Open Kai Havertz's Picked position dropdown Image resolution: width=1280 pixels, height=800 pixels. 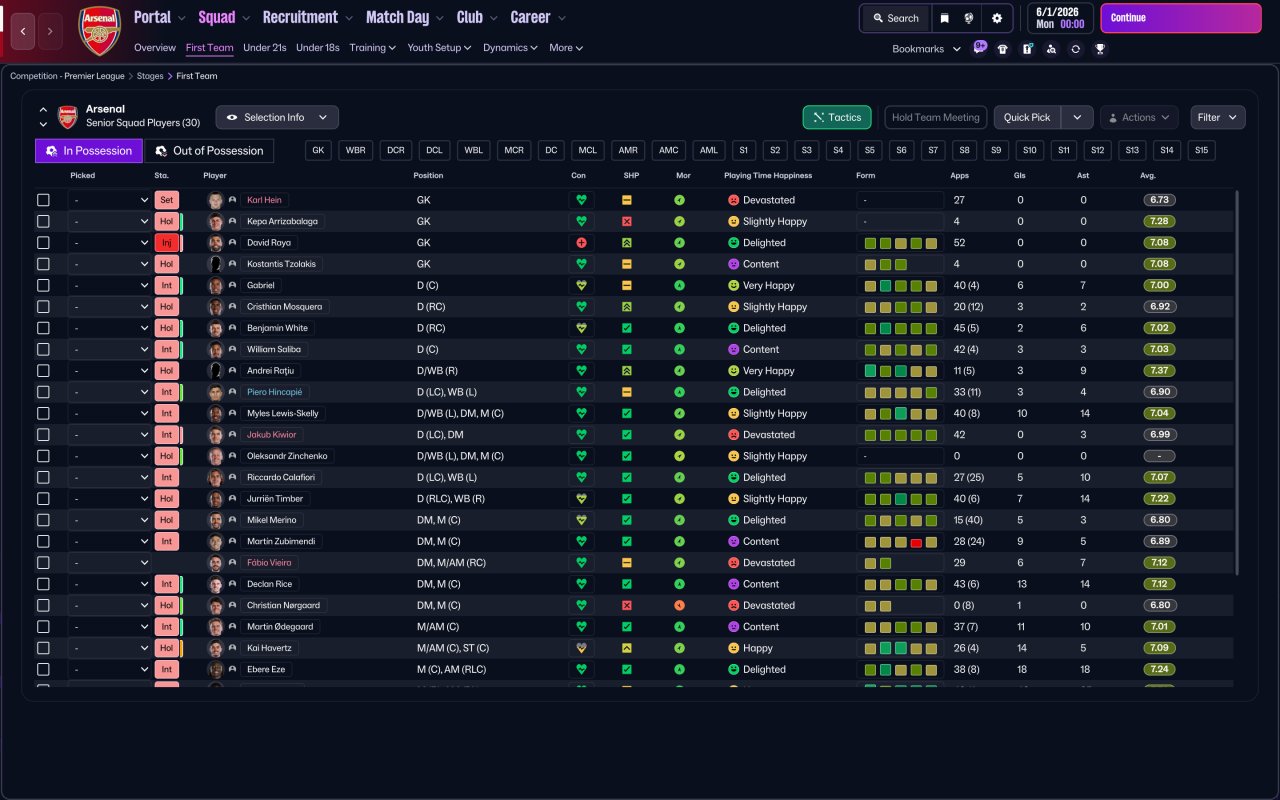(x=109, y=648)
